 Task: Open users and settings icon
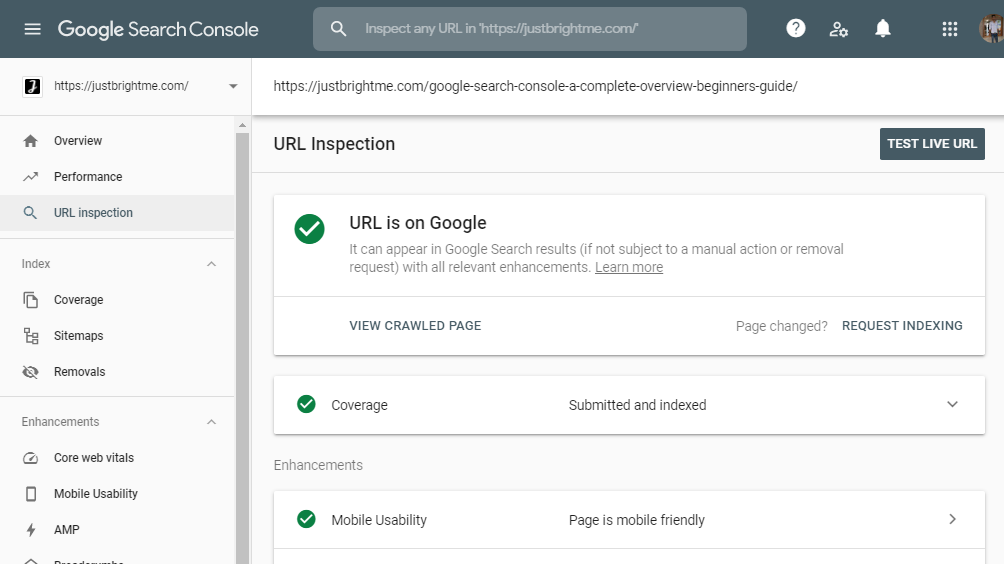point(839,29)
